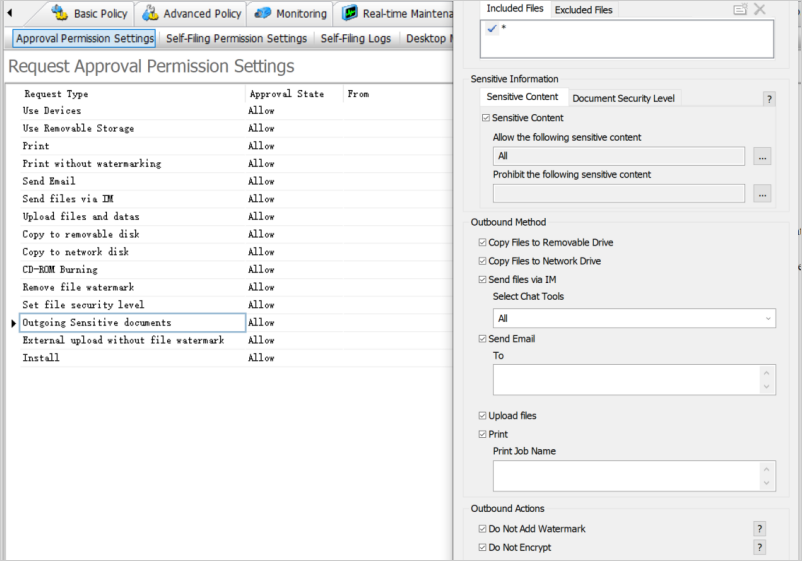Browse prohibited sensitive content with ellipsis button
This screenshot has width=802, height=561.
click(x=762, y=194)
